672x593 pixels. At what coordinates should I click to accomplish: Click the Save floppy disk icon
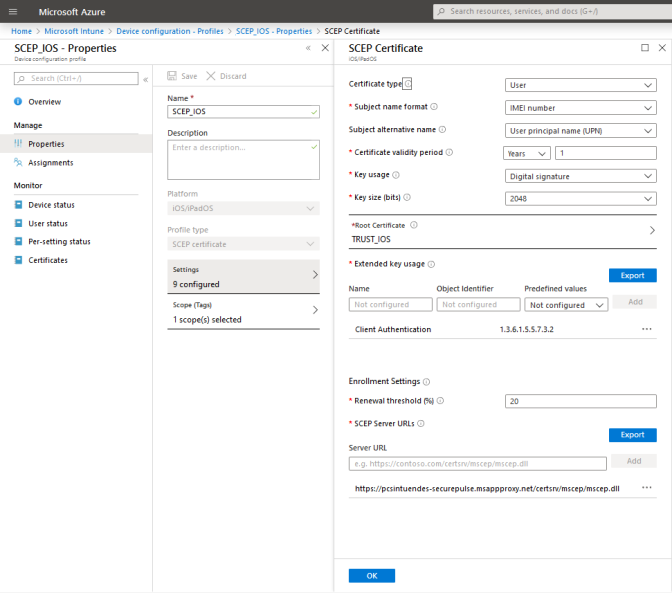pyautogui.click(x=172, y=76)
